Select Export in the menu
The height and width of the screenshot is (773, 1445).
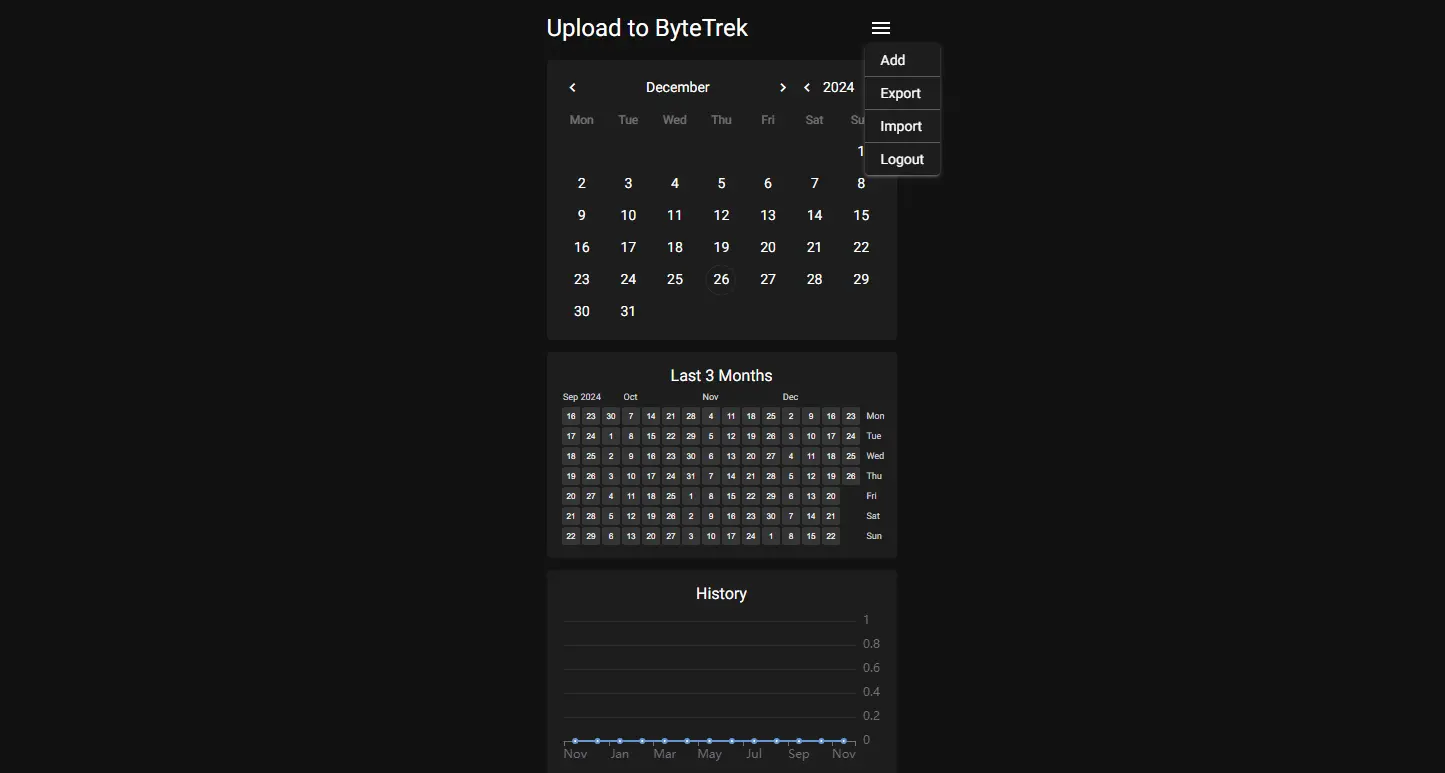(901, 93)
